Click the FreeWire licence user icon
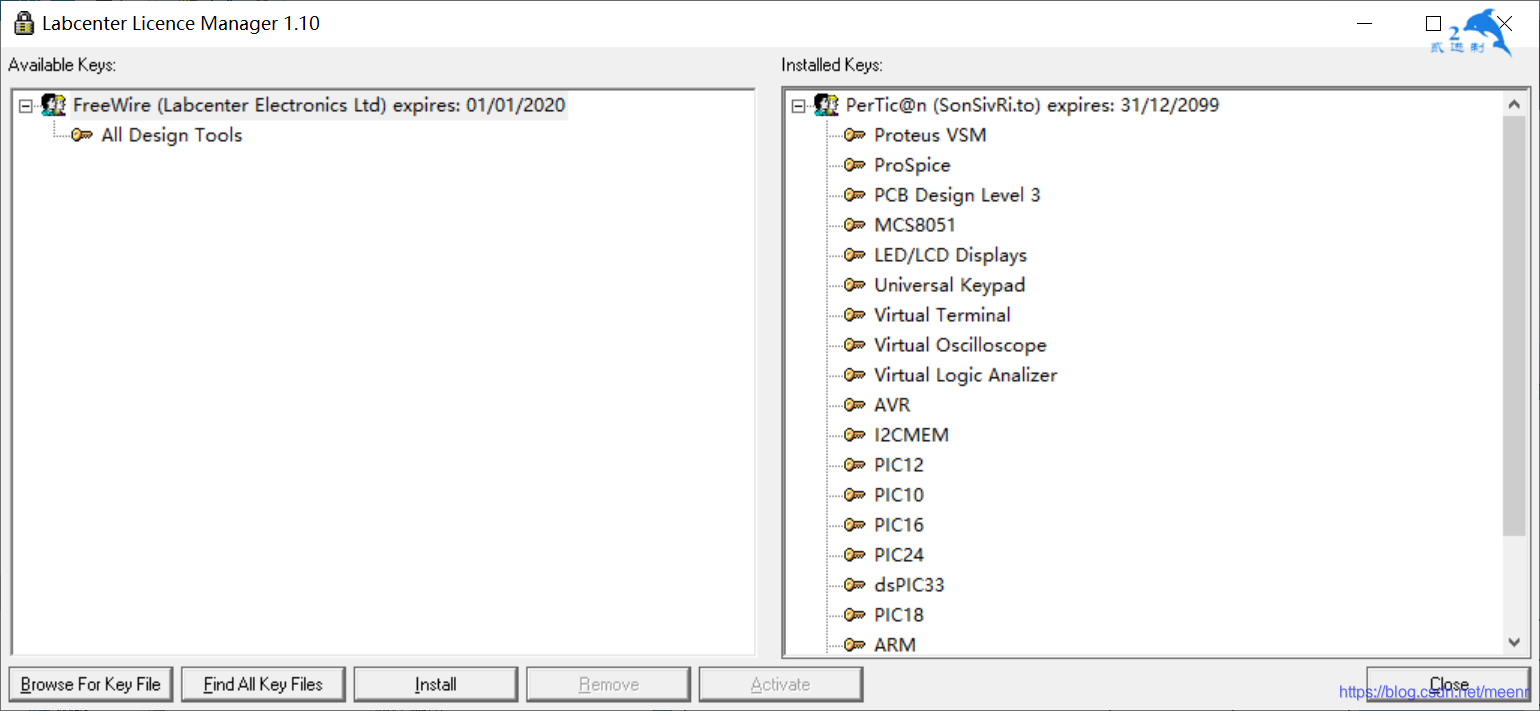 tap(54, 105)
